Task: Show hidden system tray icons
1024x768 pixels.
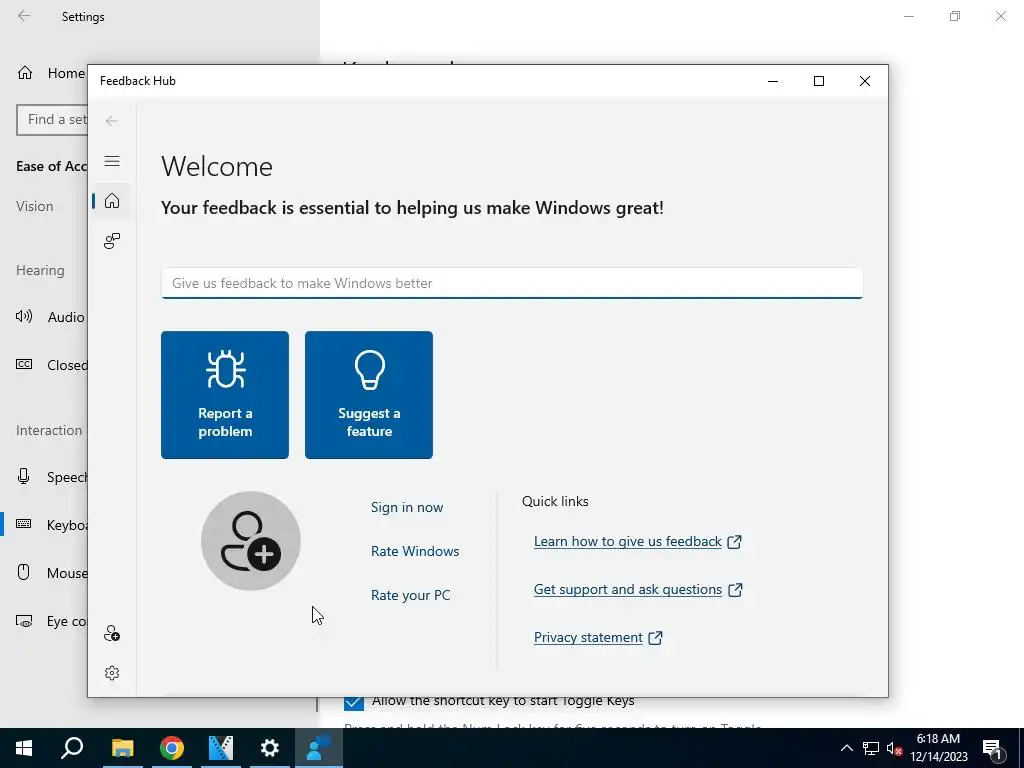Action: (x=846, y=748)
